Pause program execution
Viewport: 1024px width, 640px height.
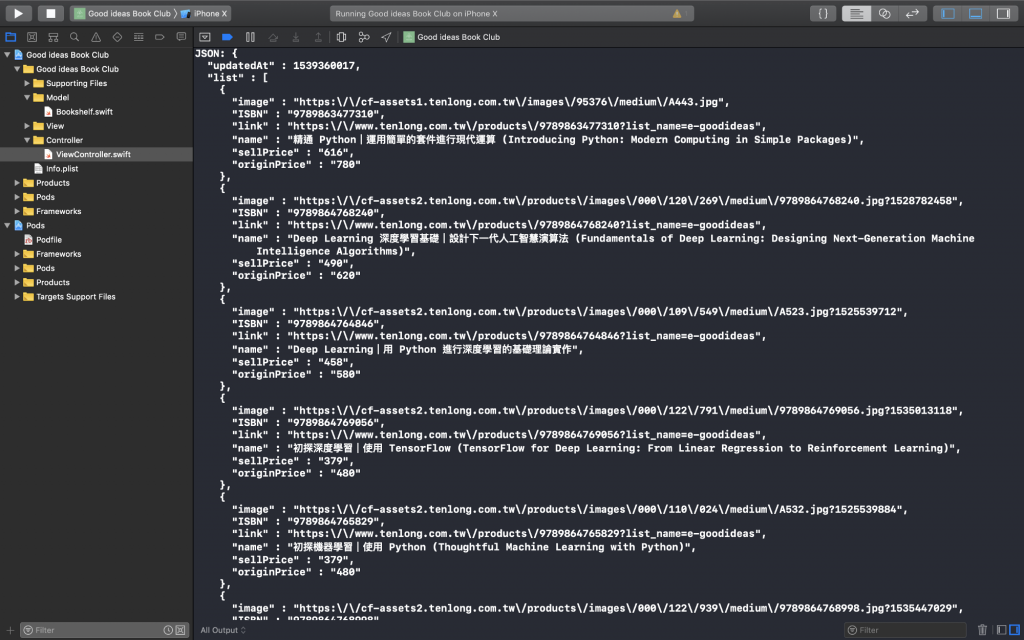250,37
